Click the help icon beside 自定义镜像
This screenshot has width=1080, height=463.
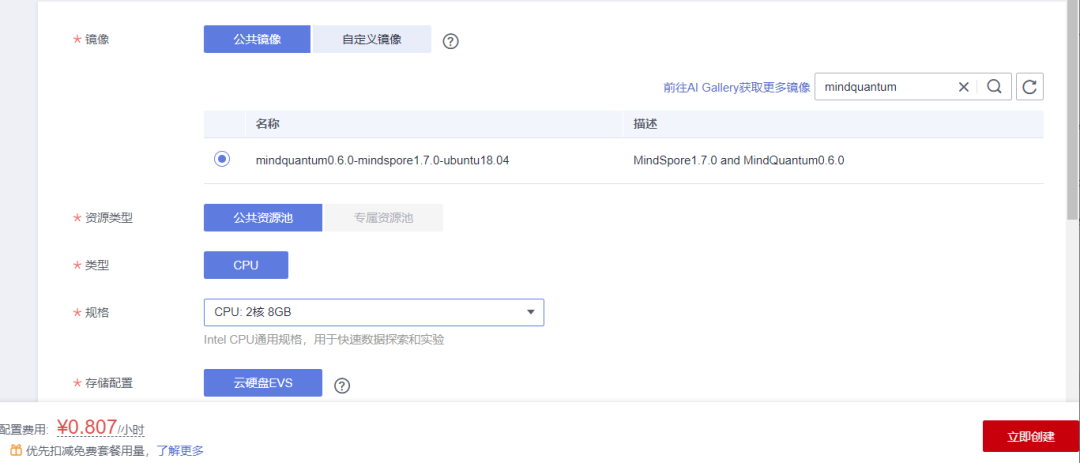(450, 41)
